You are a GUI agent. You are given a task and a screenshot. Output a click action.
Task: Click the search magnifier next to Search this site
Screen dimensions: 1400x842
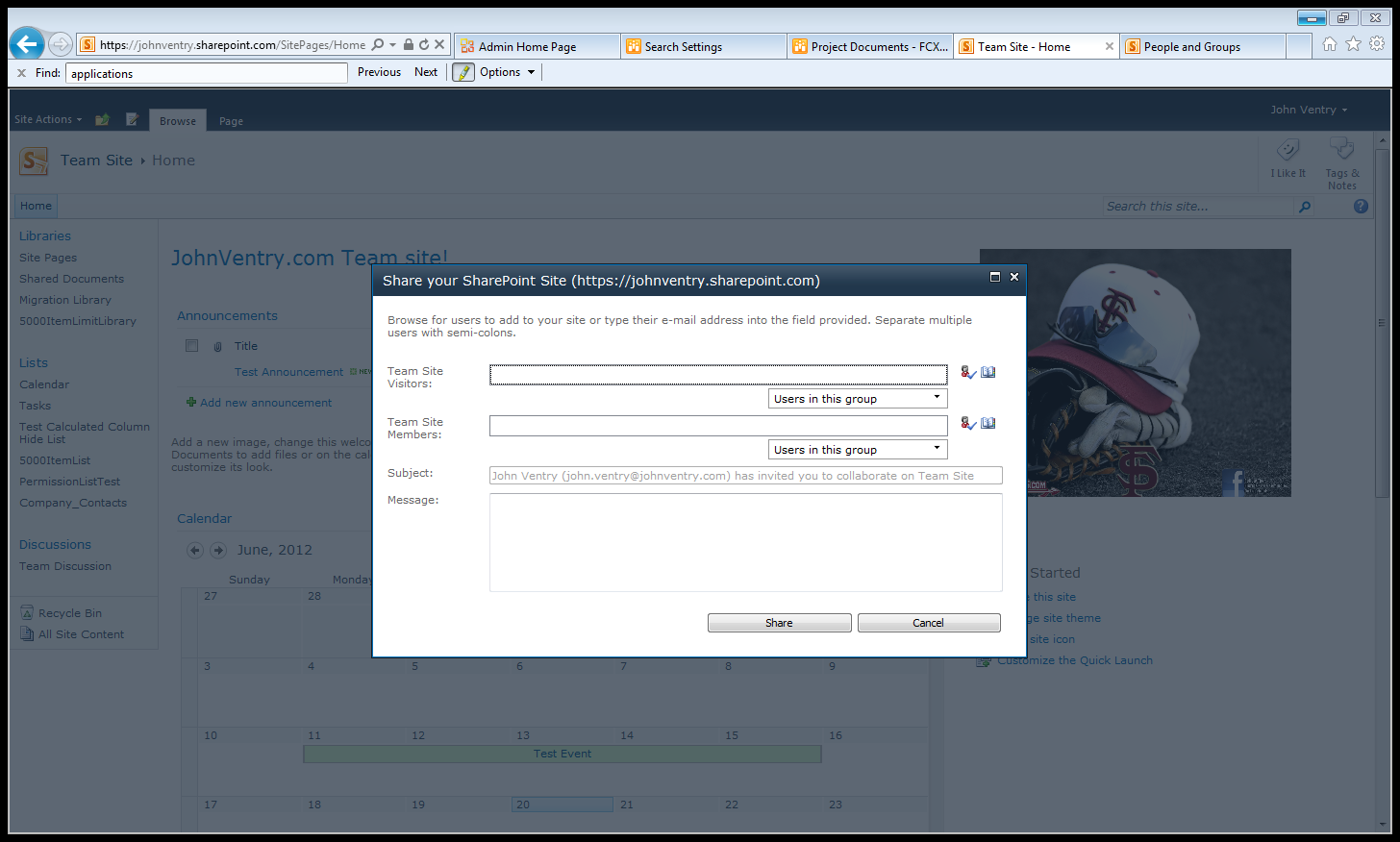click(x=1305, y=206)
